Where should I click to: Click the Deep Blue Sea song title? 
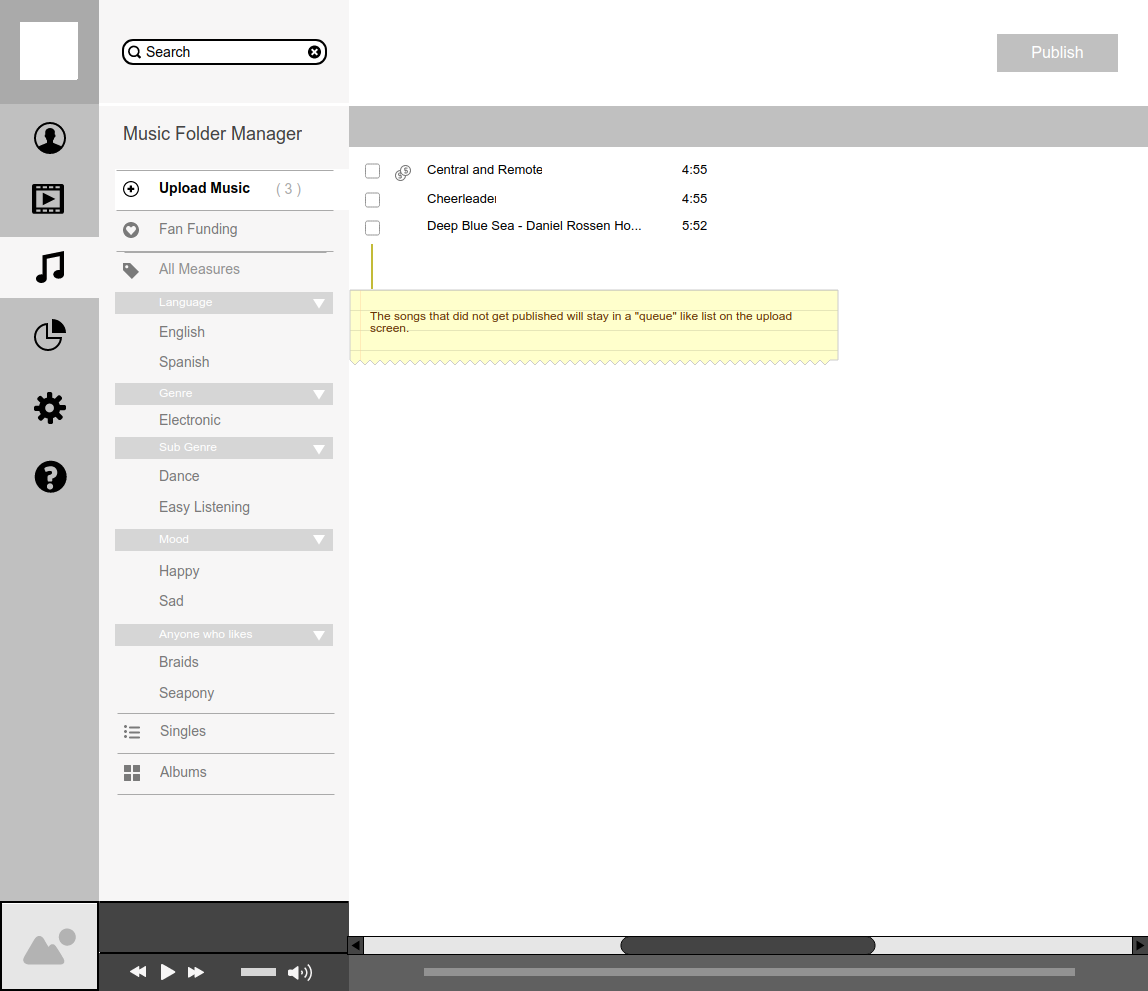pyautogui.click(x=534, y=226)
